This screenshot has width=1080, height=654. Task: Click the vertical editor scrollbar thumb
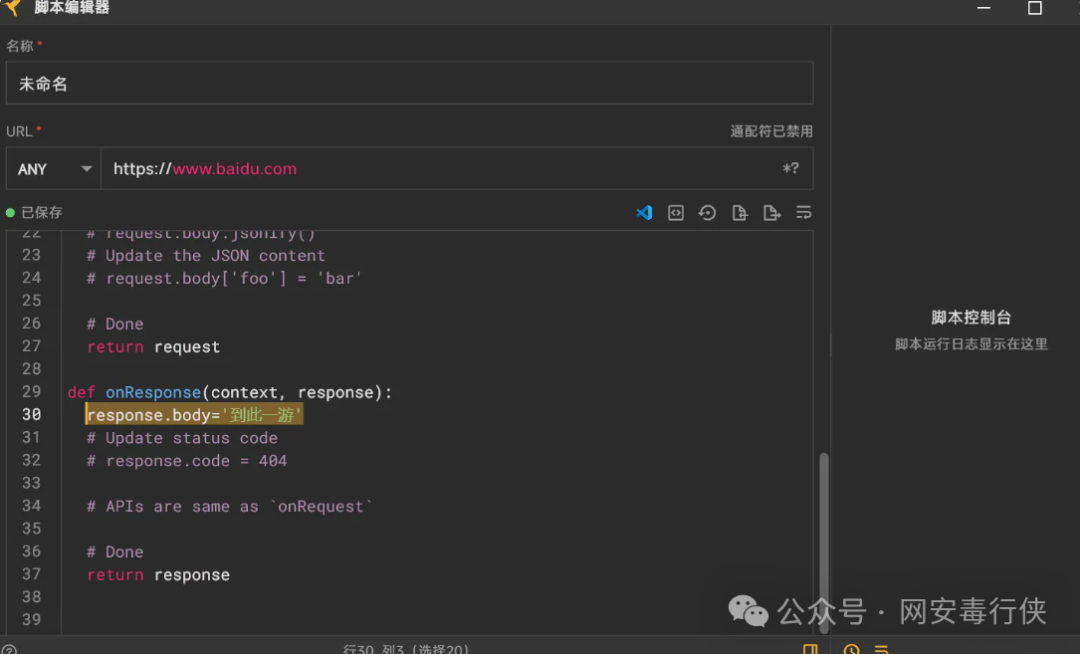click(x=823, y=543)
